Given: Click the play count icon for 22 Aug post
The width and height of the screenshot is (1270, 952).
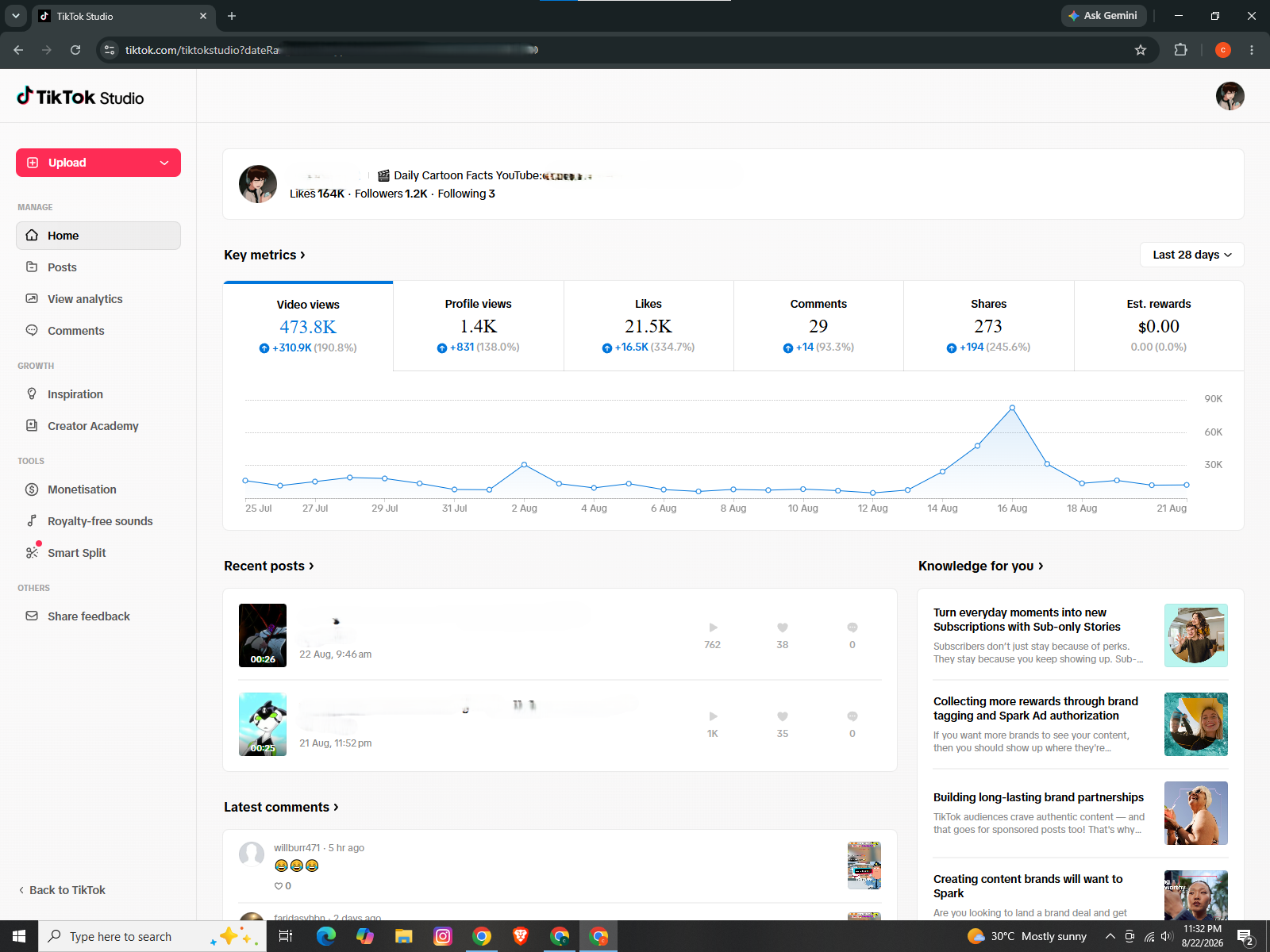Looking at the screenshot, I should [x=713, y=628].
